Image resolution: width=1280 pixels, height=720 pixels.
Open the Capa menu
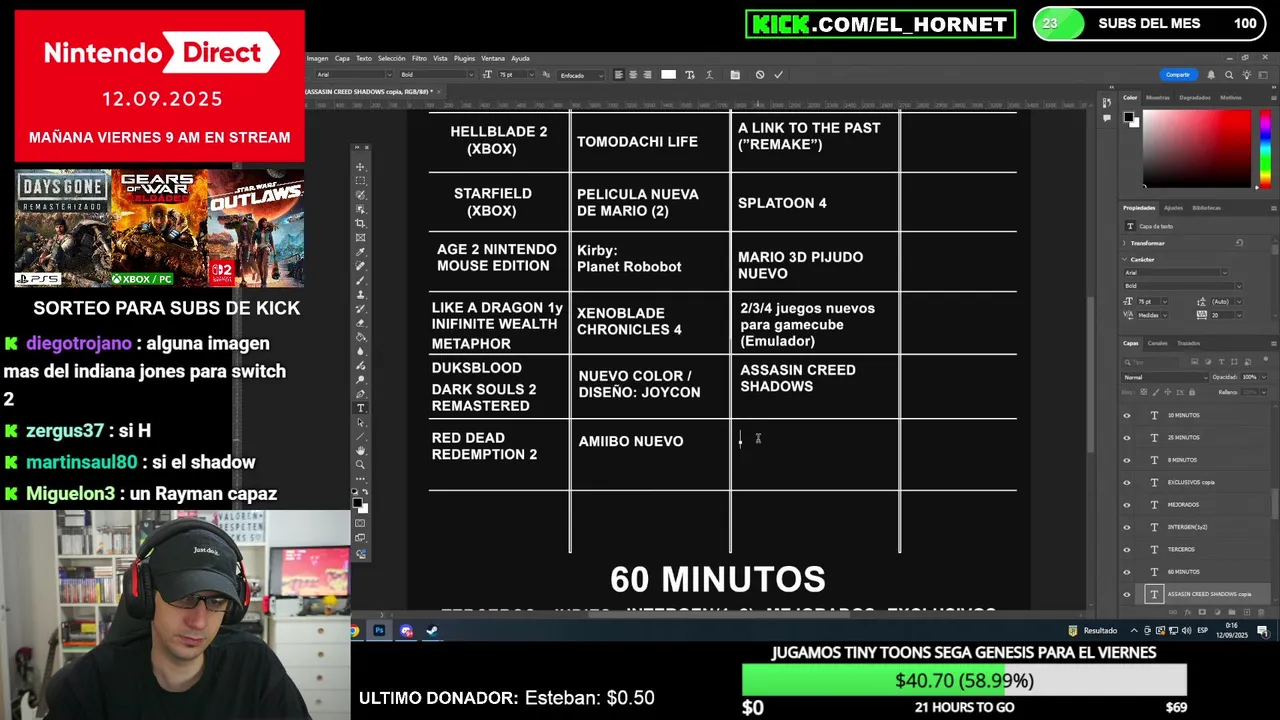click(342, 58)
